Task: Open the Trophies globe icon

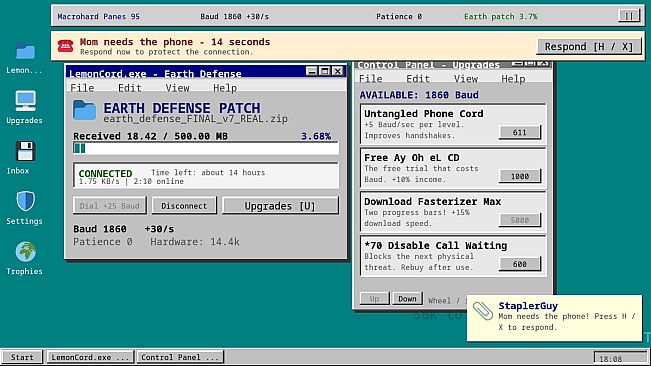Action: point(25,251)
